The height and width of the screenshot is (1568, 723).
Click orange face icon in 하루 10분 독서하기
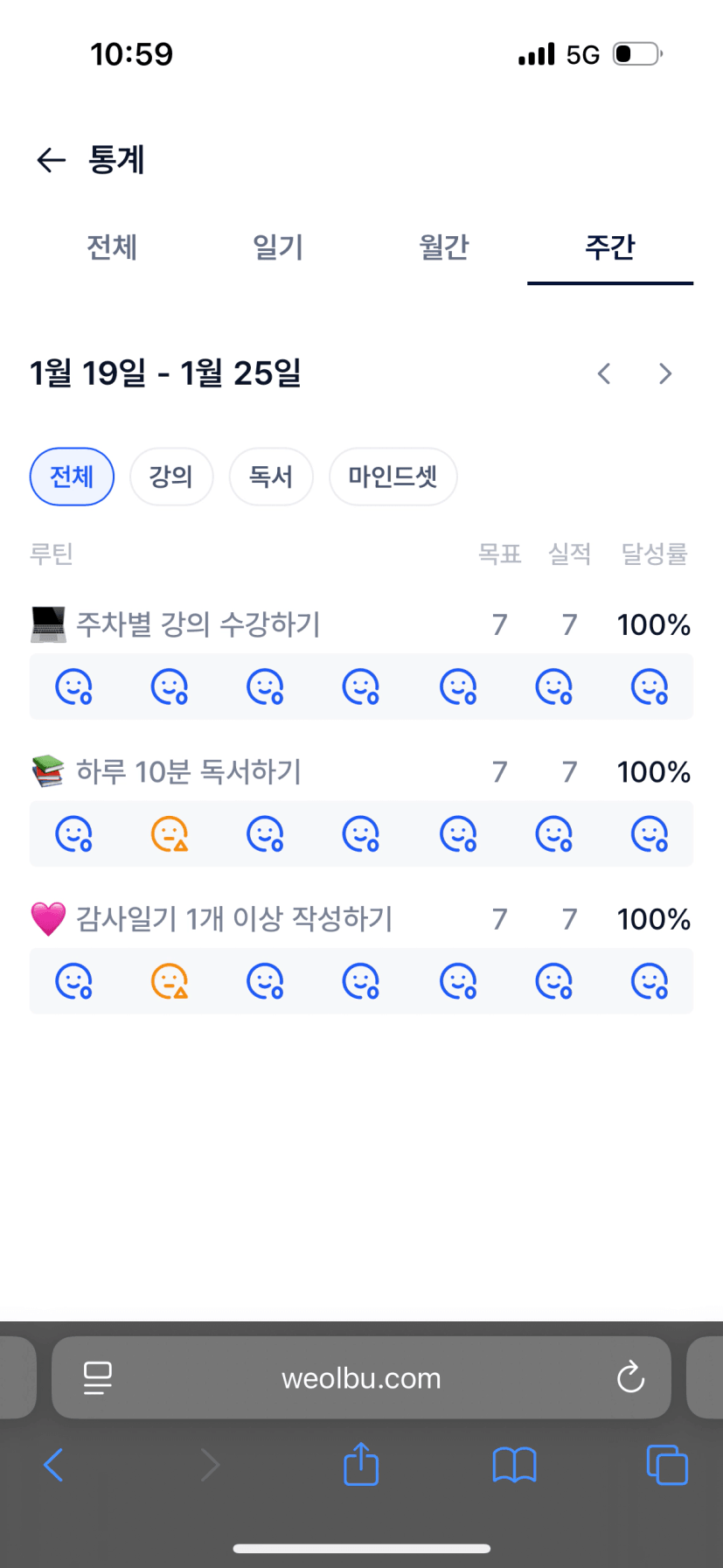(x=170, y=834)
